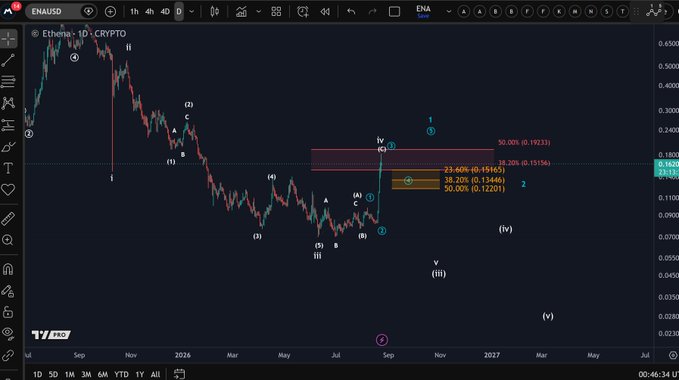Toggle magnet mode on the chart
This screenshot has height=380, width=679.
pos(8,269)
